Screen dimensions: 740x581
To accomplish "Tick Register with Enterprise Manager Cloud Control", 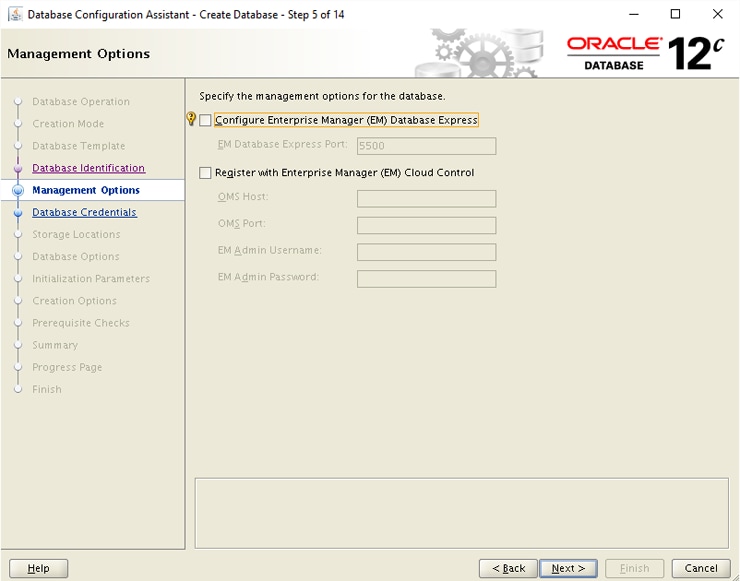I will [205, 173].
